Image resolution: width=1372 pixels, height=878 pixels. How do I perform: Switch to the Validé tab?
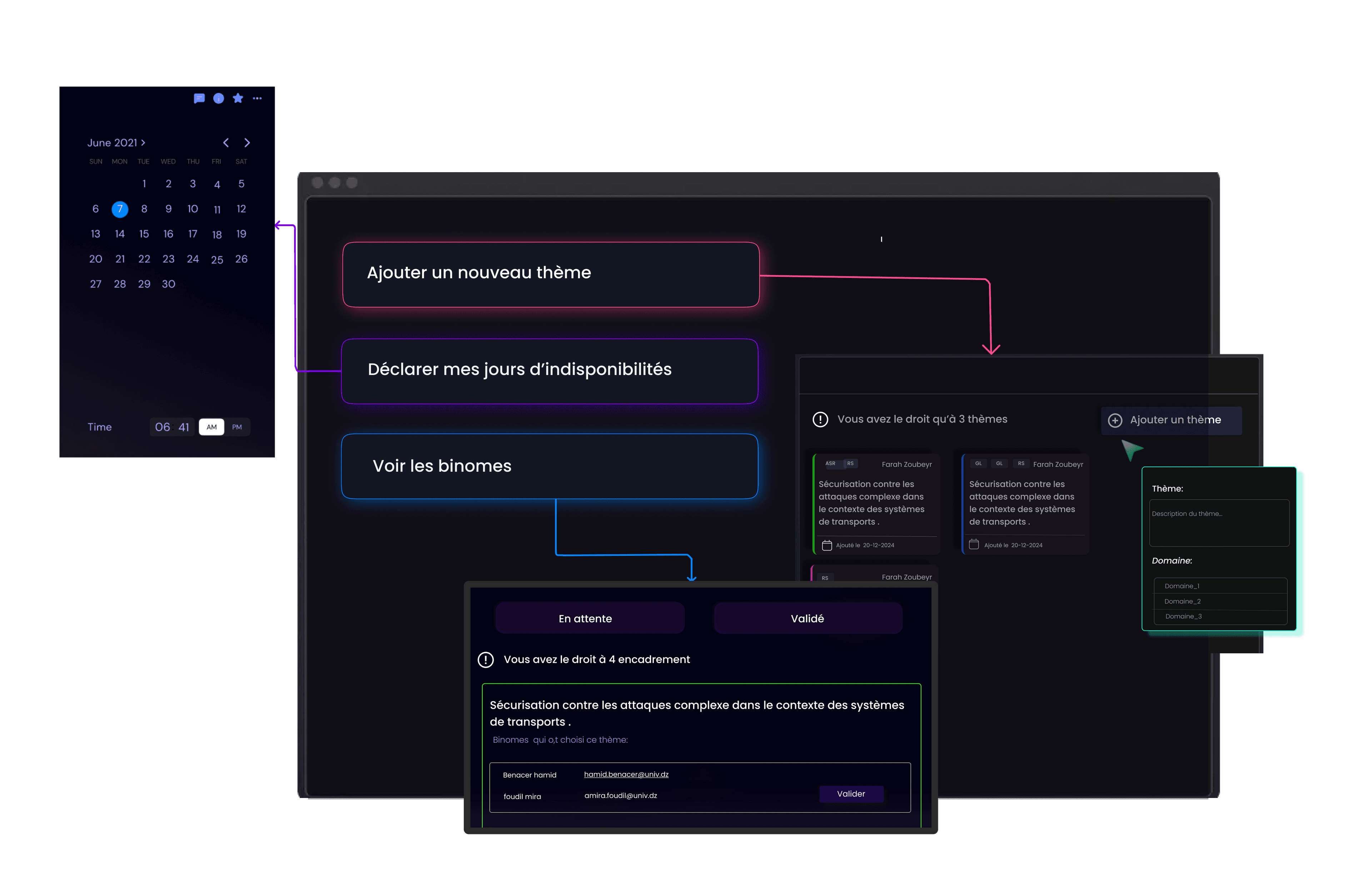click(x=807, y=619)
